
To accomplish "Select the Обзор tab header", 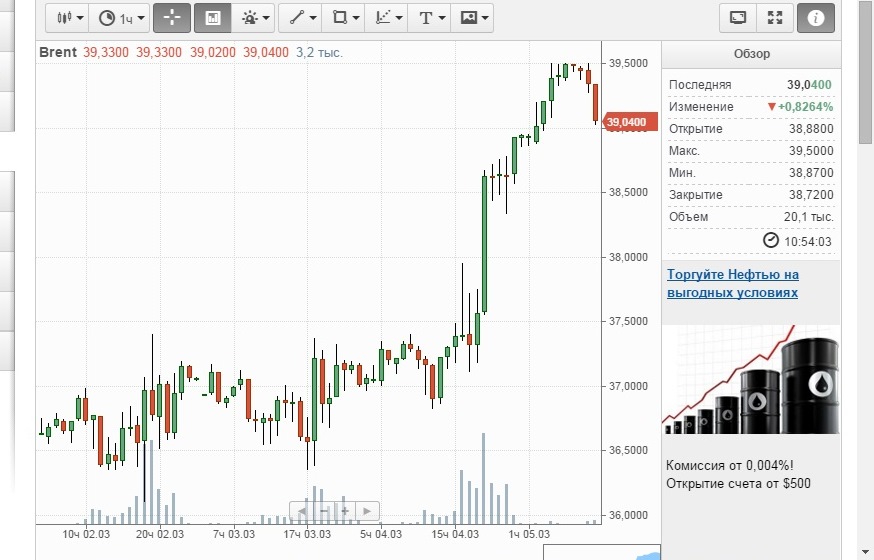I will coord(751,54).
